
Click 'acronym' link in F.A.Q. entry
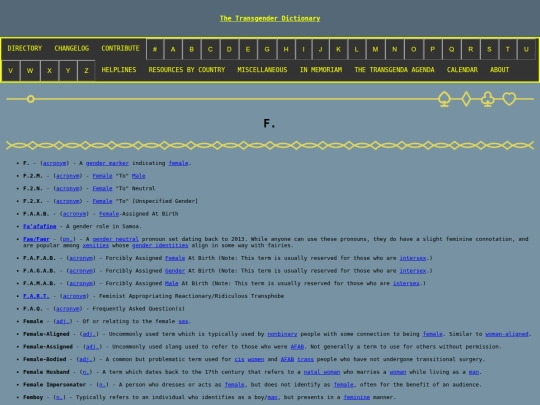(x=68, y=309)
